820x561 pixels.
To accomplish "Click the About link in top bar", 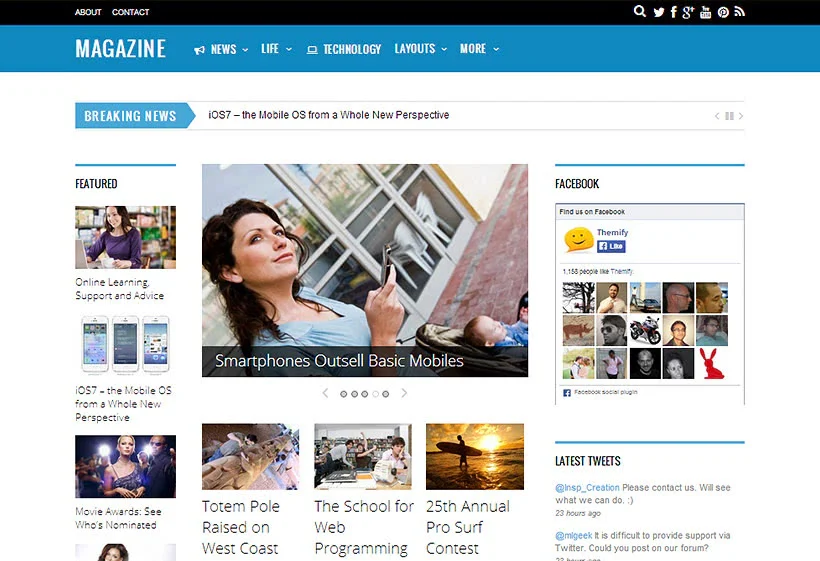I will point(88,12).
